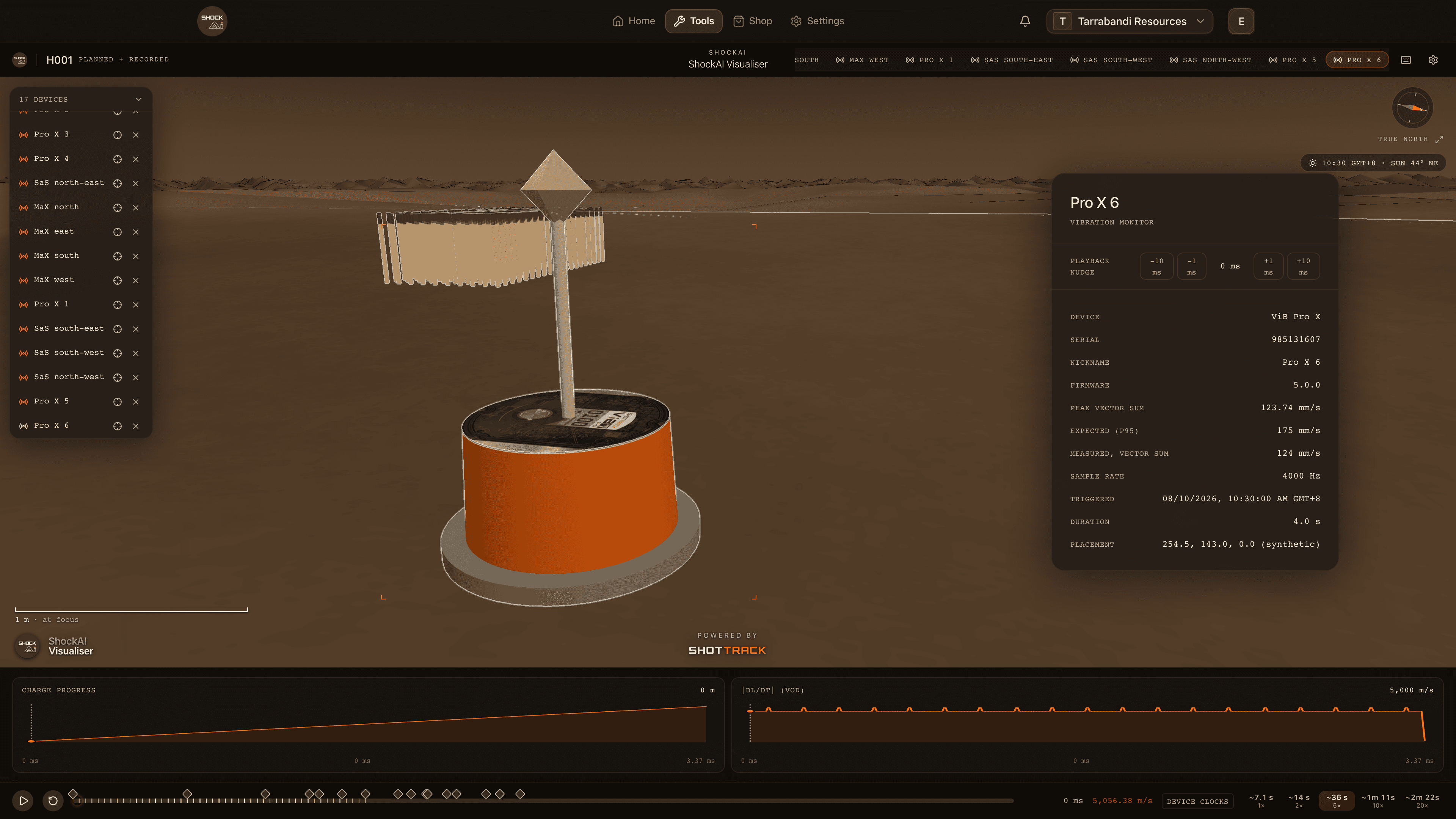Click the ShockAI logo in the top bar
Viewport: 1456px width, 819px height.
(x=212, y=21)
